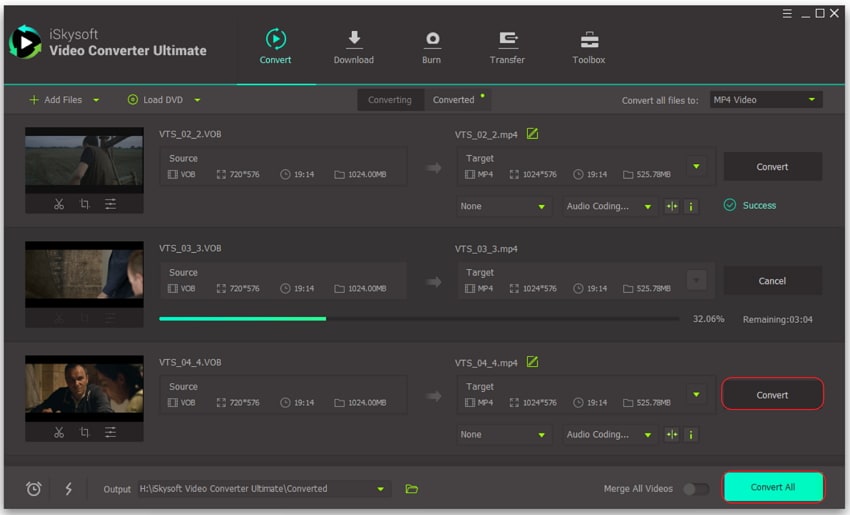Expand the Load DVD dropdown arrow
Viewport: 850px width, 515px height.
197,100
